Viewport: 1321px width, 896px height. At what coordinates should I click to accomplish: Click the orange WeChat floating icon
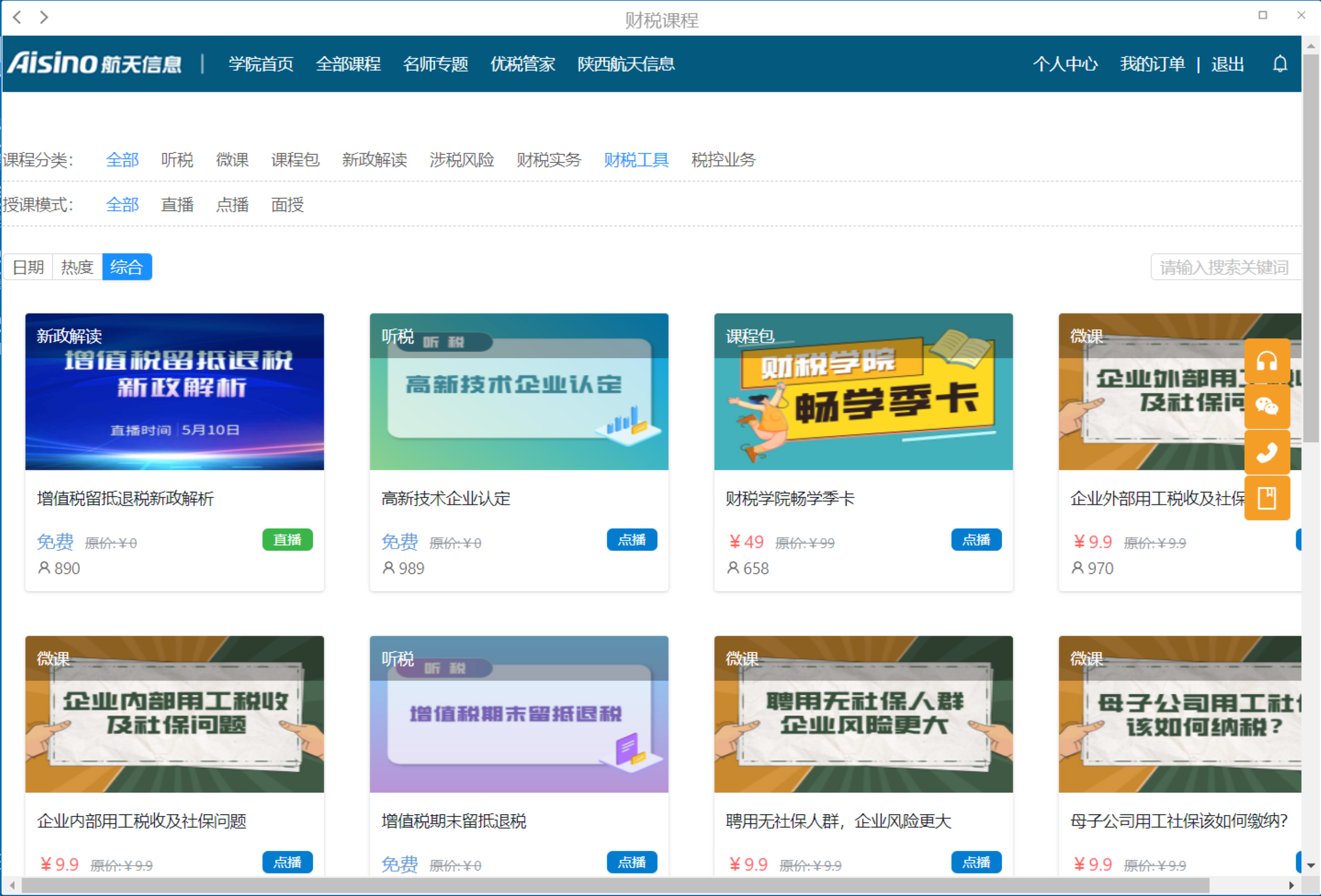[1266, 407]
